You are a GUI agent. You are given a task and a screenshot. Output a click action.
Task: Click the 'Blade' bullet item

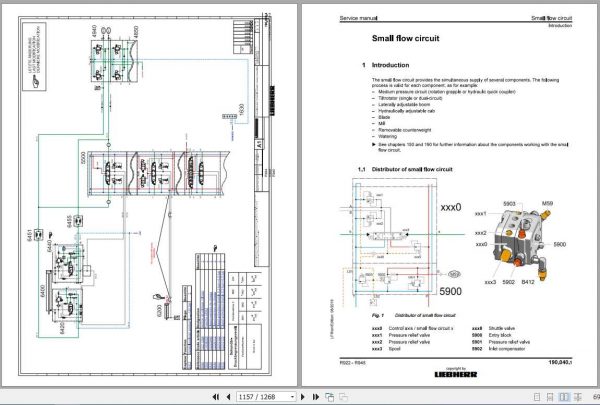[384, 117]
